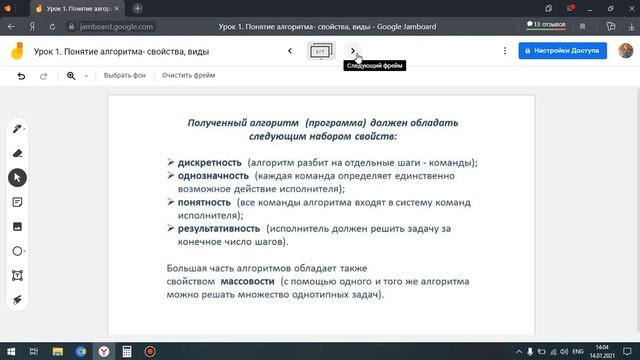Click the Jamboard logo icon

[x=17, y=51]
